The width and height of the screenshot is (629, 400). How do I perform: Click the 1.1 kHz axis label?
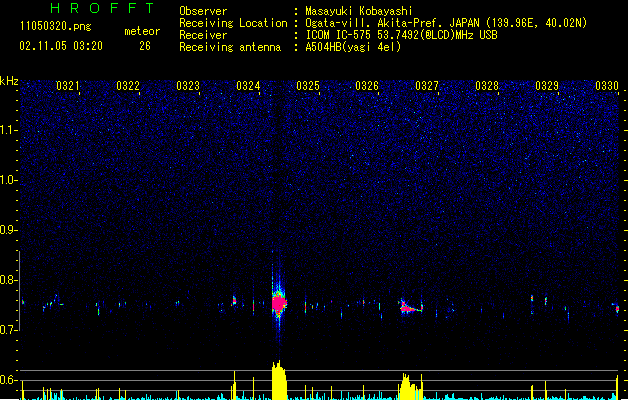[x=8, y=130]
